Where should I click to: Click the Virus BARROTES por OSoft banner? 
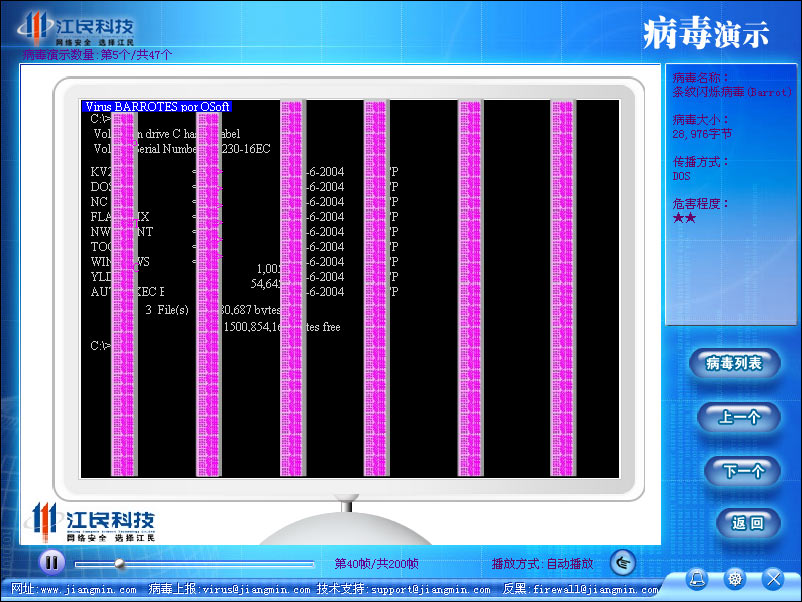click(x=157, y=106)
